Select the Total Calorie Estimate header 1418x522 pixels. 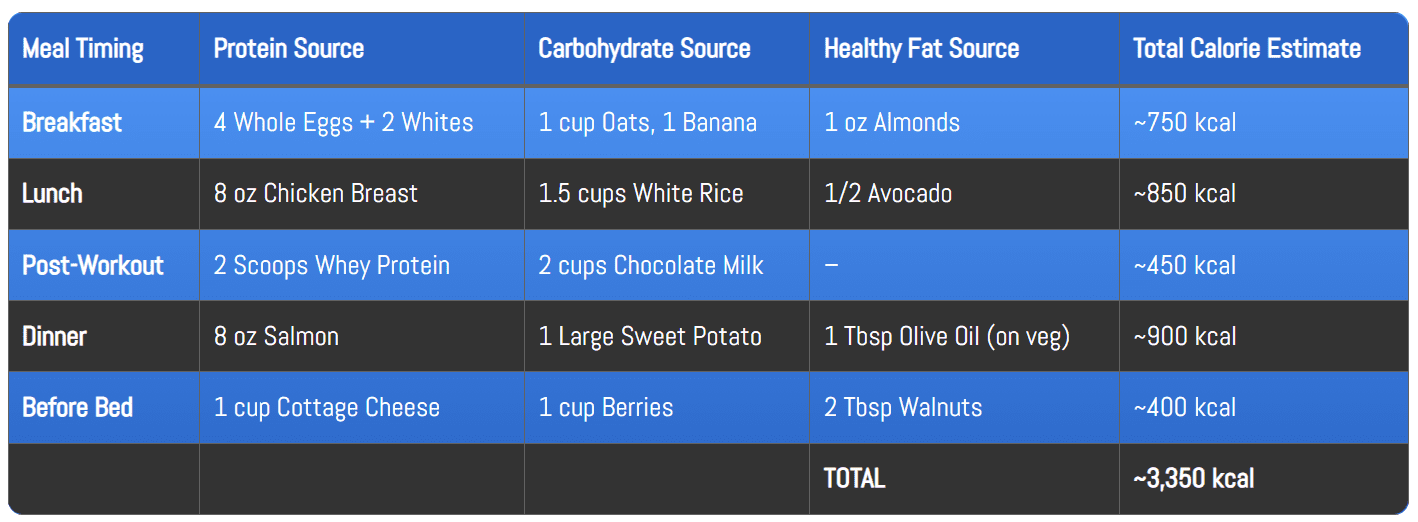click(x=1246, y=48)
